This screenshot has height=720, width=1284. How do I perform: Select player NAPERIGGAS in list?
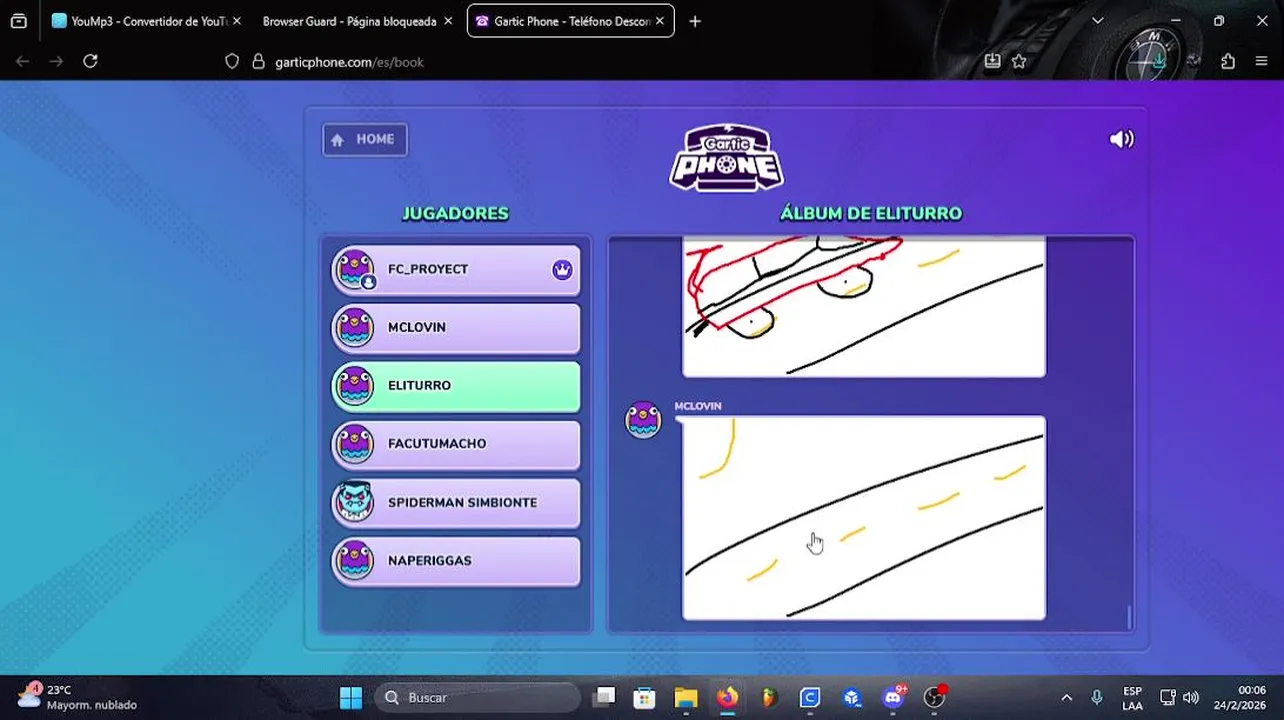click(456, 561)
